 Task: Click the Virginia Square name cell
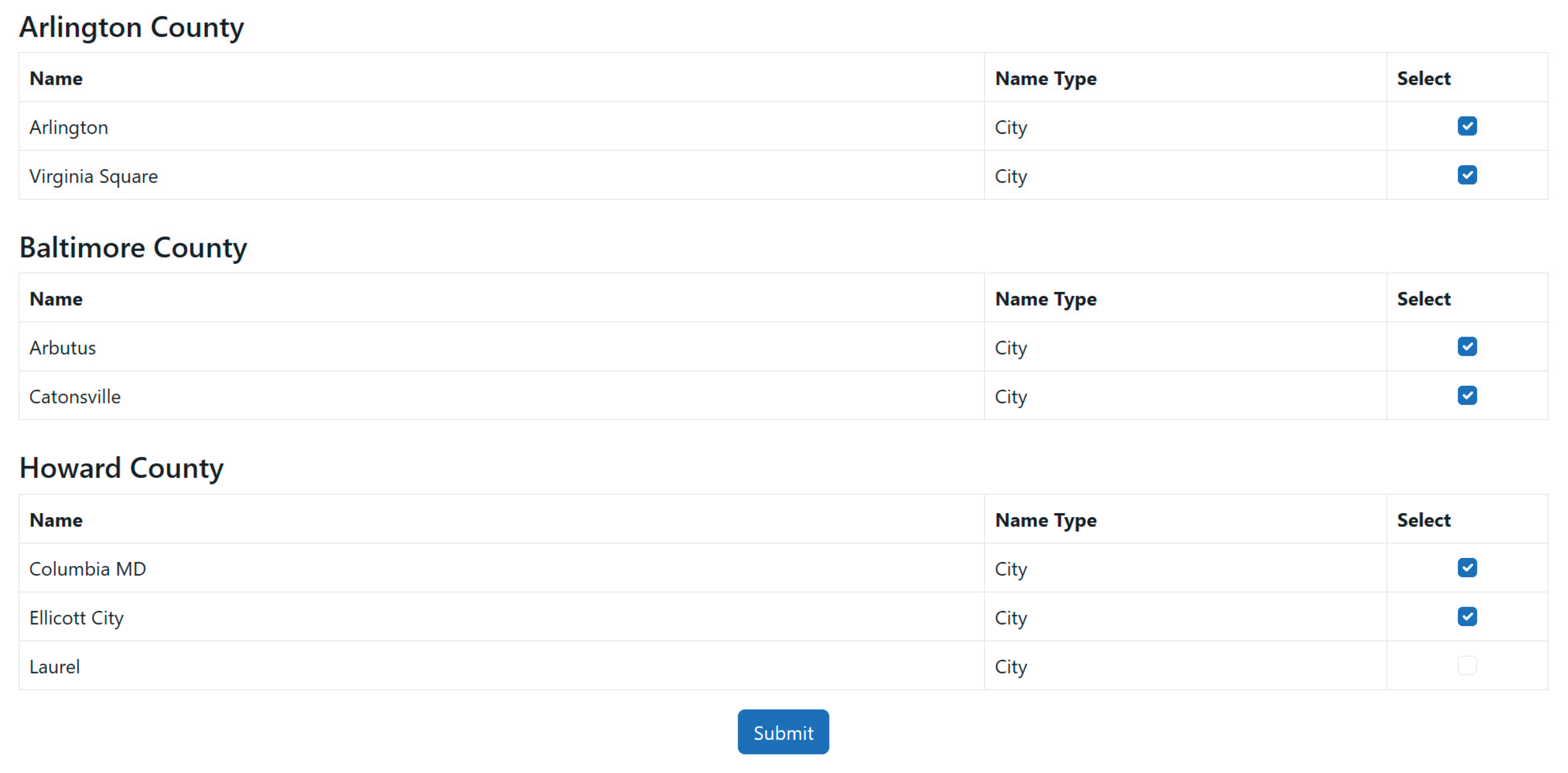502,175
